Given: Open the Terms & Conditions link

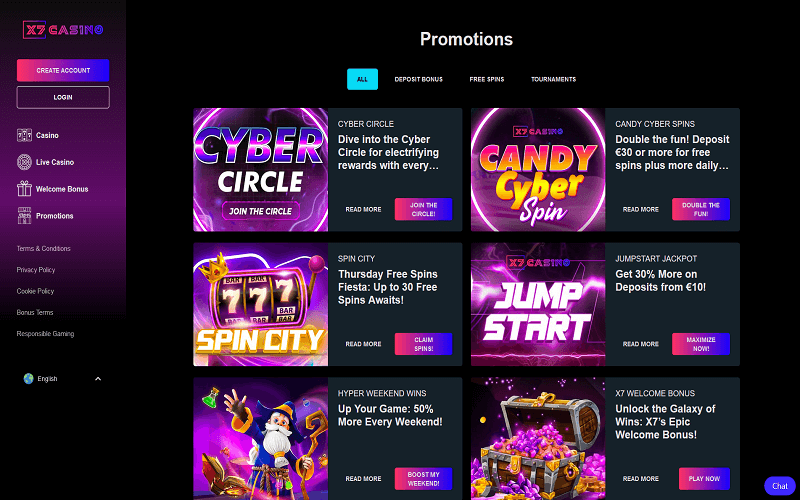Looking at the screenshot, I should pos(44,248).
